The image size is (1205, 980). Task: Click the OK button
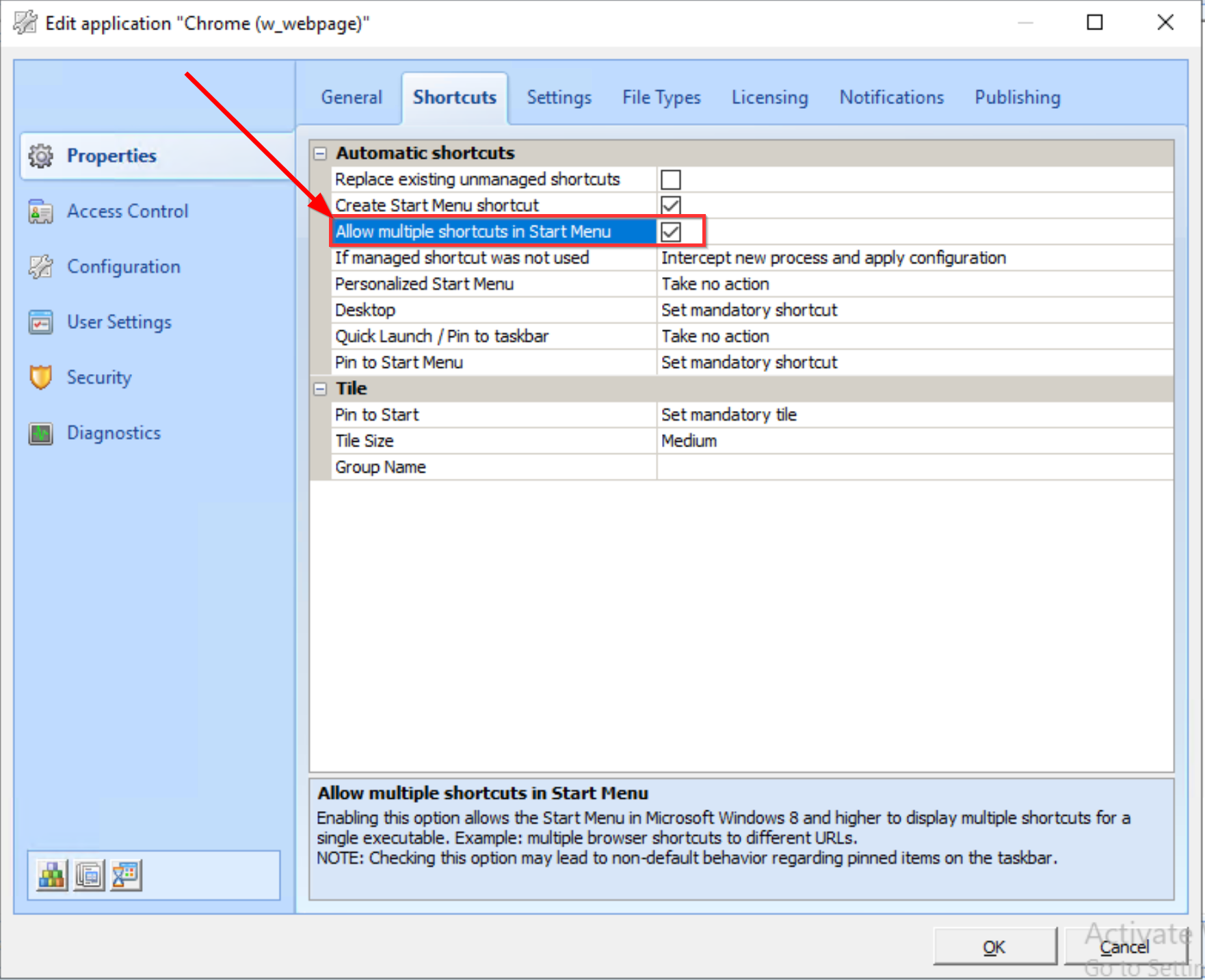pos(995,947)
